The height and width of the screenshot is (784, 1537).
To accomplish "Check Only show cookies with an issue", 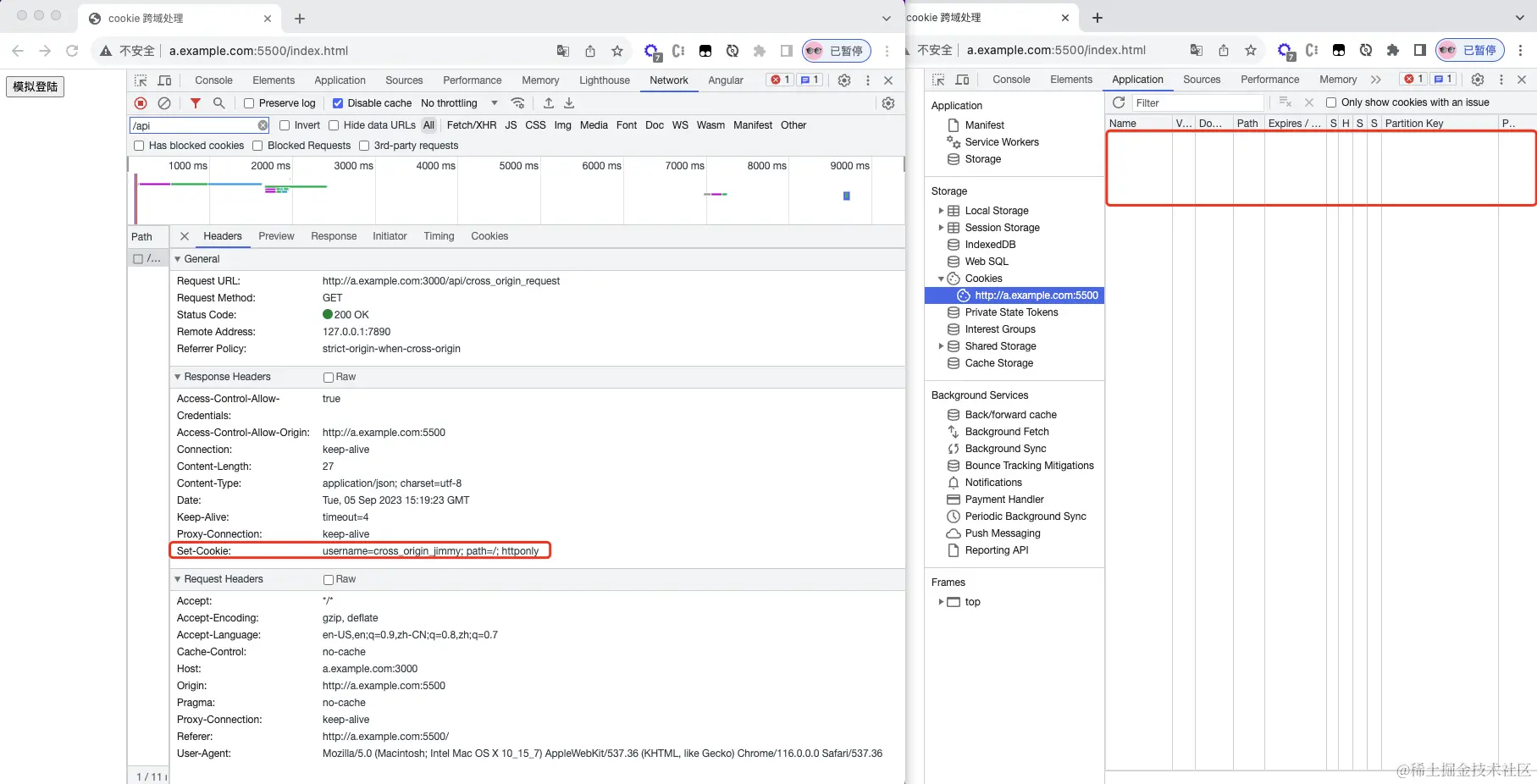I will pos(1331,102).
